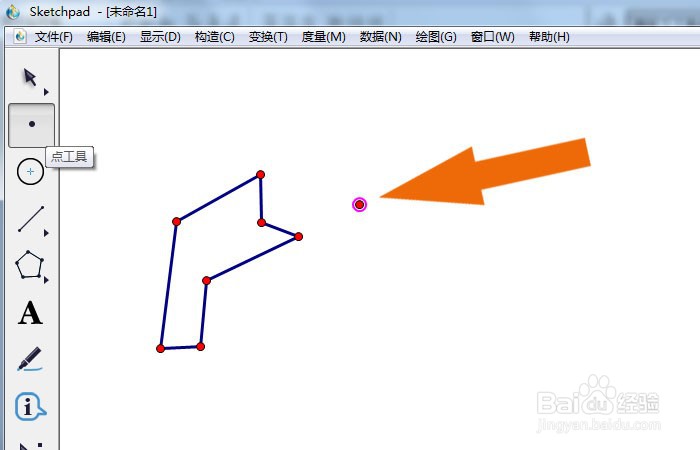Click the topmost polygon vertex
Image resolution: width=700 pixels, height=450 pixels.
tap(260, 175)
